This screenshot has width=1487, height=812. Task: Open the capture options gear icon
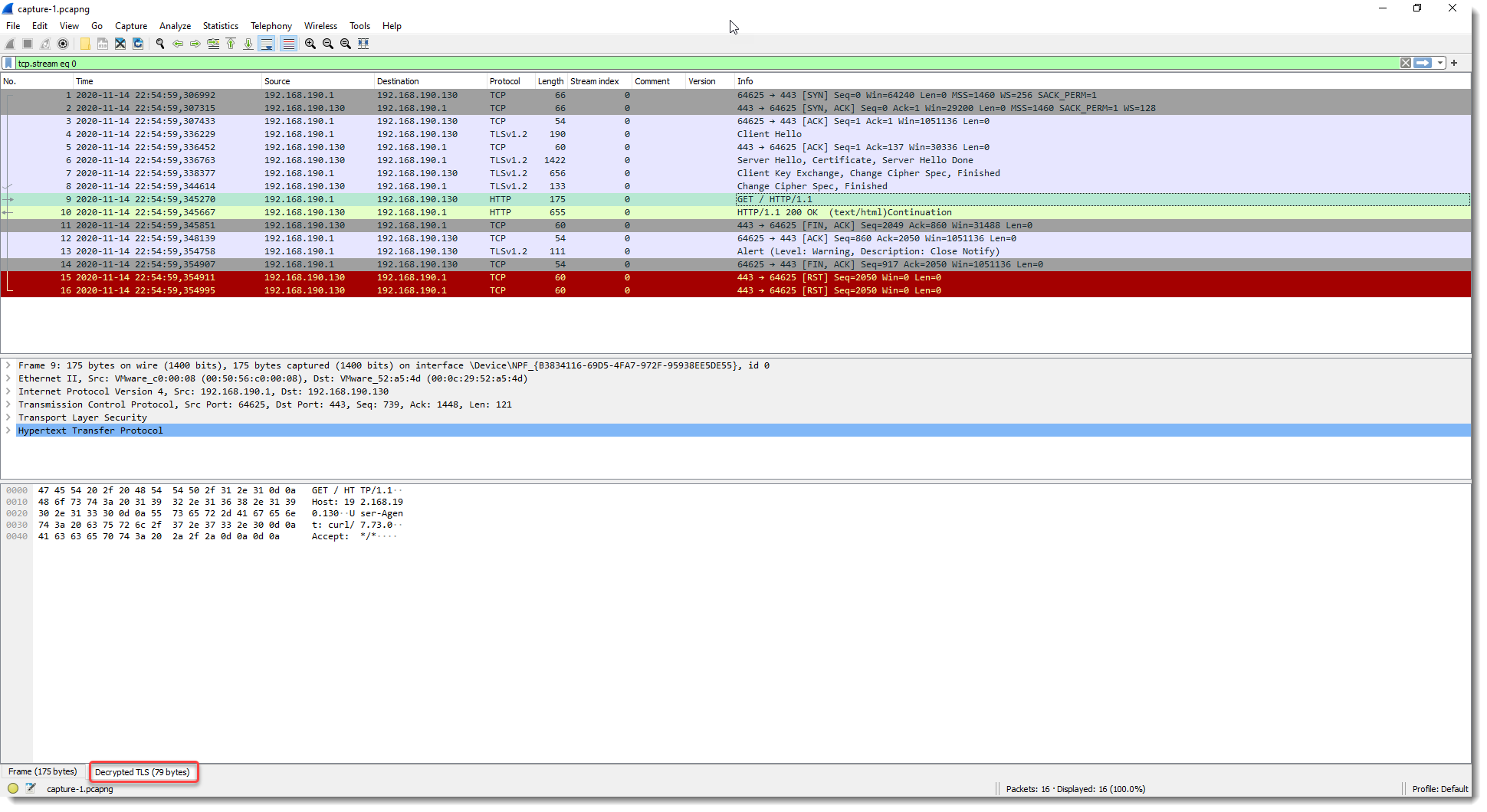(63, 44)
